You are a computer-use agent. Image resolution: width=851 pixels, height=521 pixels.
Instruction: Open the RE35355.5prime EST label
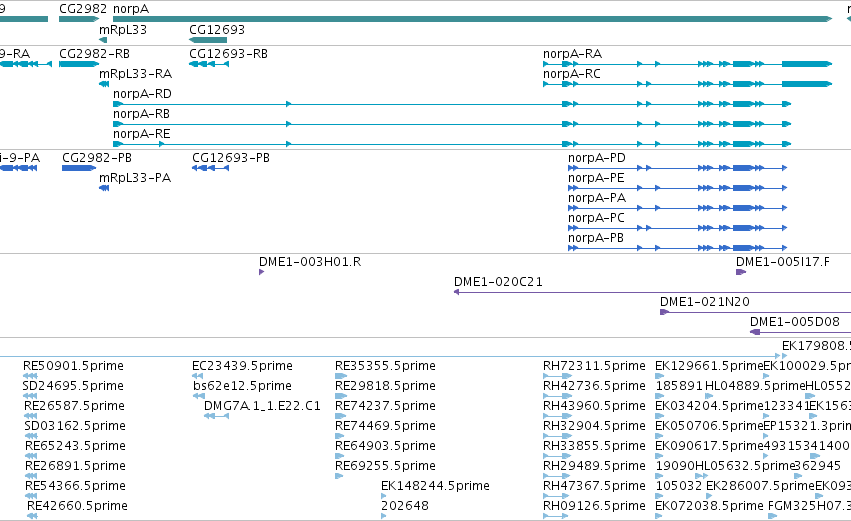pos(385,366)
